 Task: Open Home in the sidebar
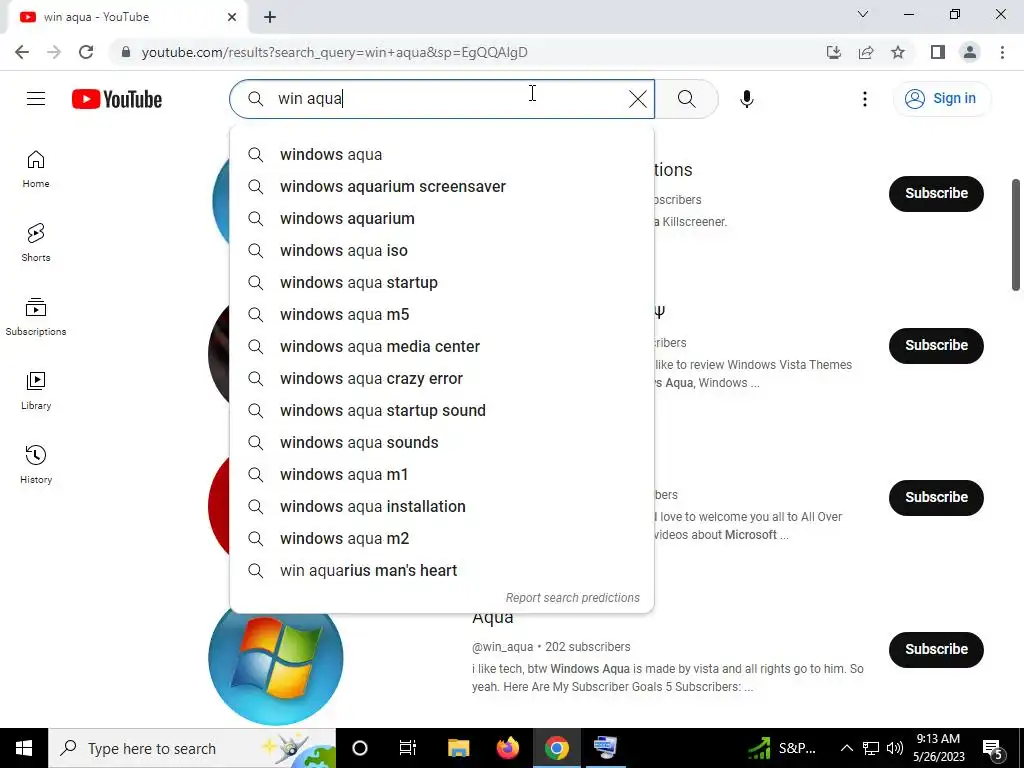point(36,169)
